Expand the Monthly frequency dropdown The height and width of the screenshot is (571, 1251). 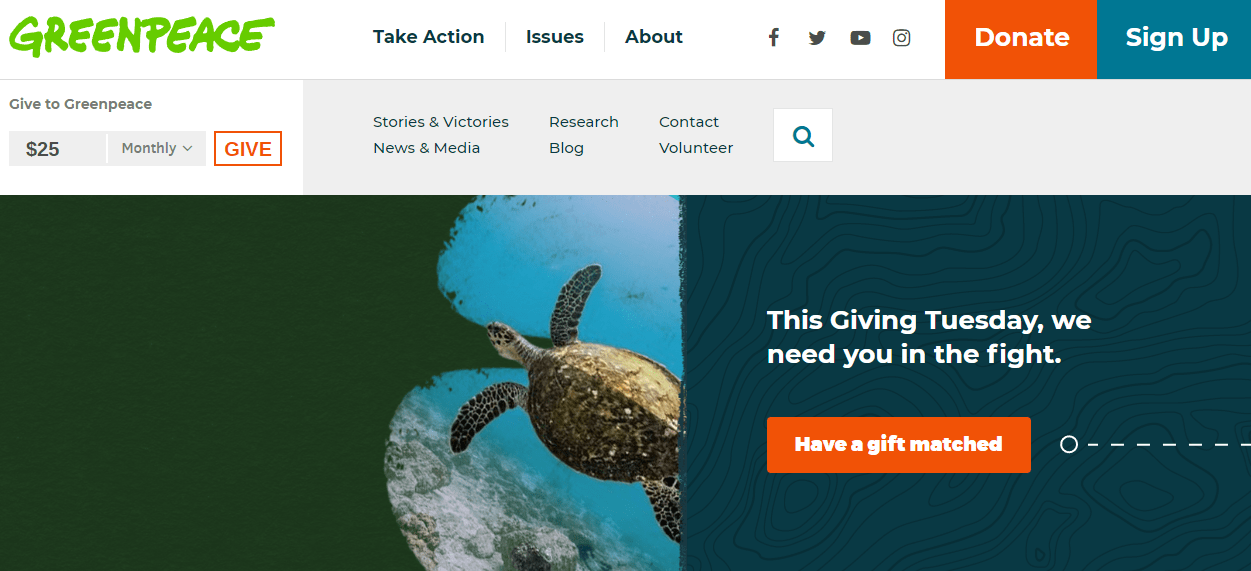(157, 148)
